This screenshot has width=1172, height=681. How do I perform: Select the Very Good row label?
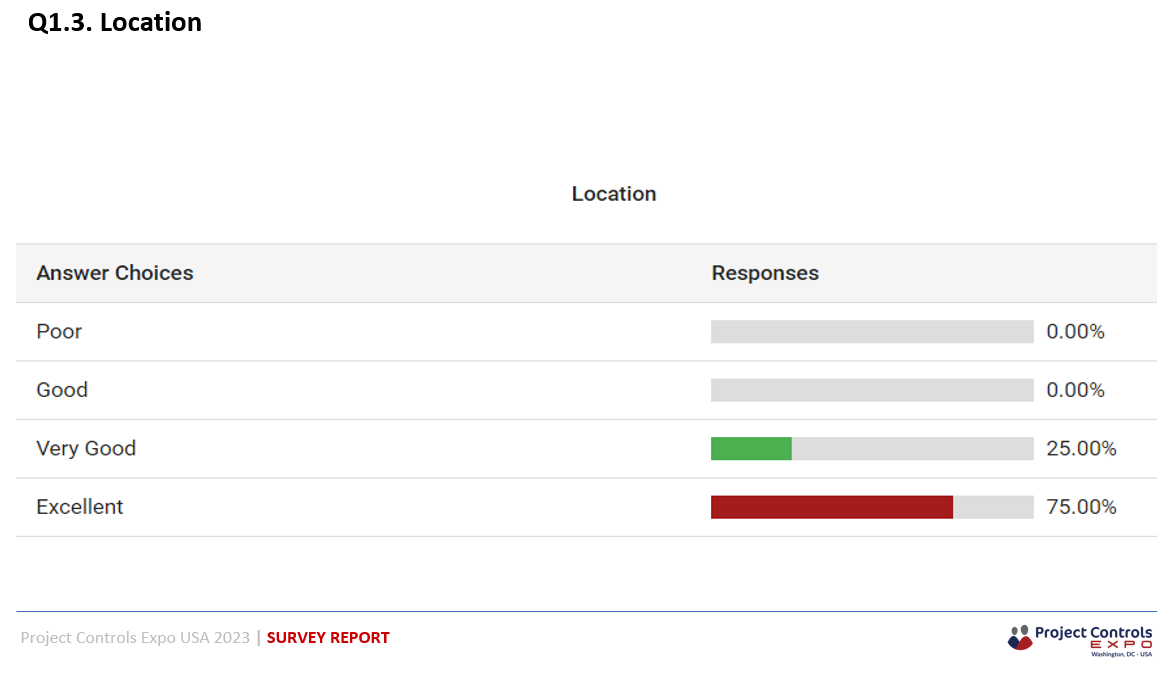[86, 449]
